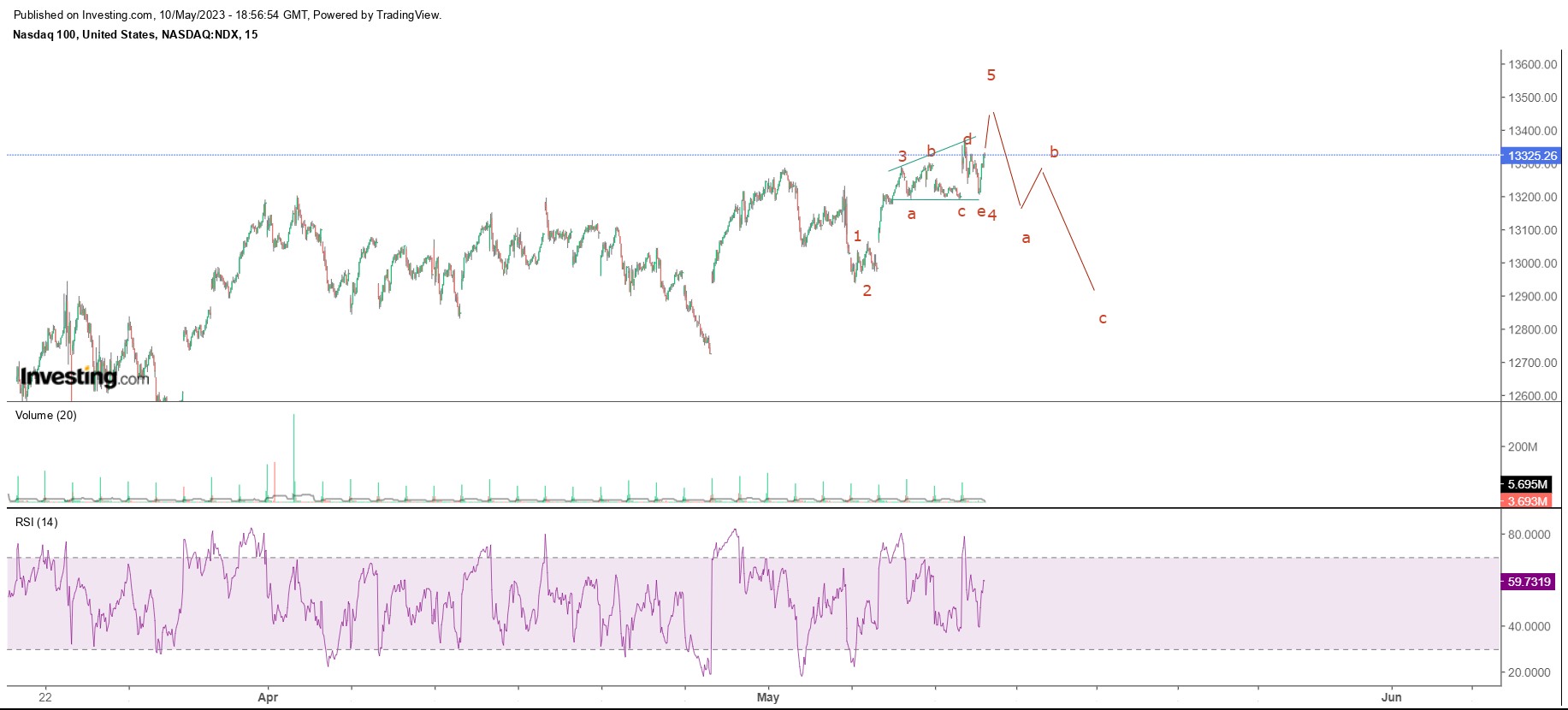Click the Investing.com logo watermark
Image resolution: width=1568 pixels, height=710 pixels.
click(x=84, y=377)
